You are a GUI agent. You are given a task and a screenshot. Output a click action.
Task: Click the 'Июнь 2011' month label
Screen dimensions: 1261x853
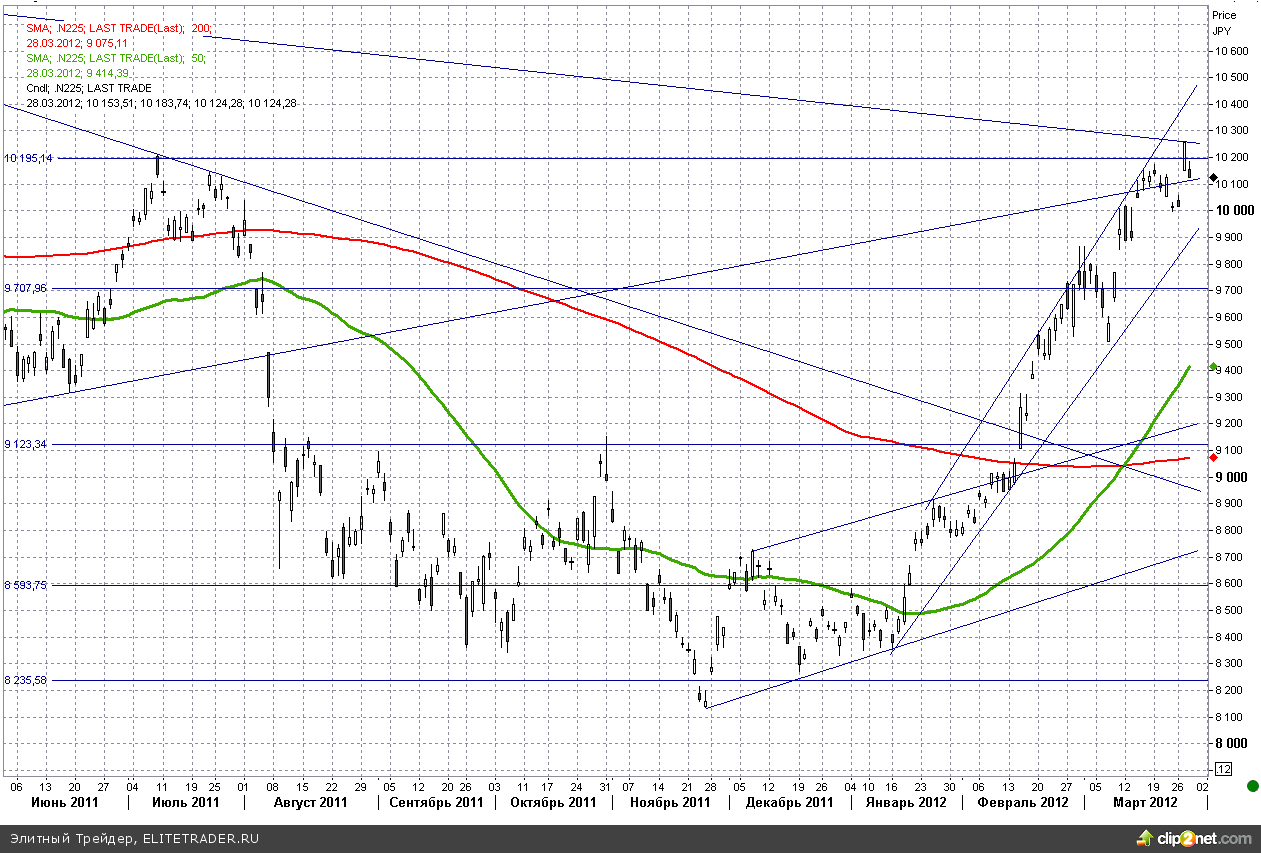(x=65, y=802)
